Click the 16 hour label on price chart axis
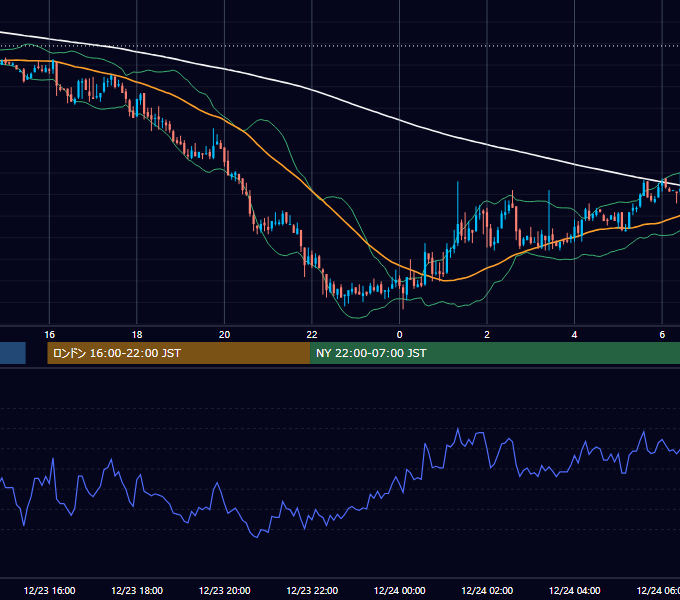The width and height of the screenshot is (680, 600). pyautogui.click(x=49, y=335)
